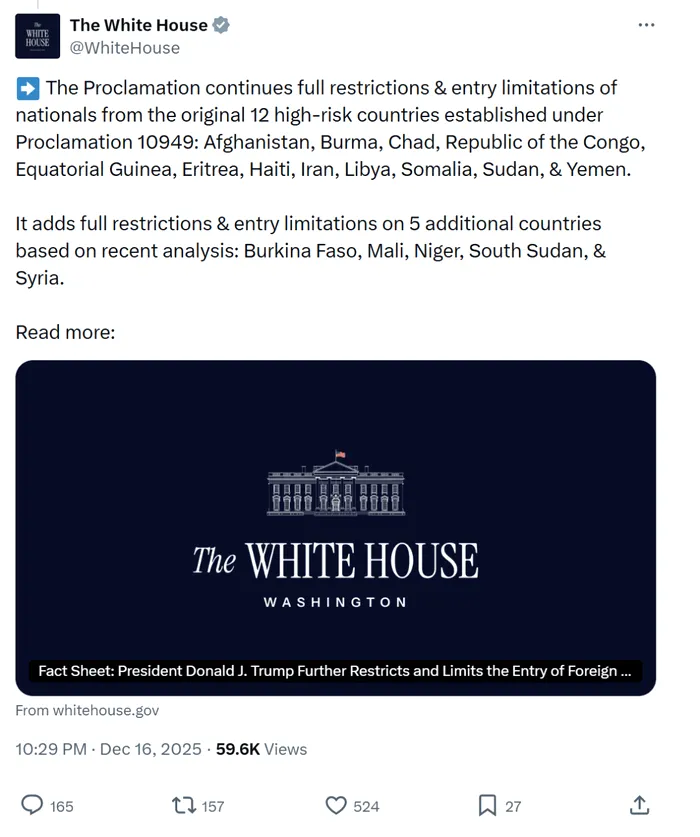Image resolution: width=700 pixels, height=837 pixels.
Task: Click the repost arrows icon
Action: (184, 805)
